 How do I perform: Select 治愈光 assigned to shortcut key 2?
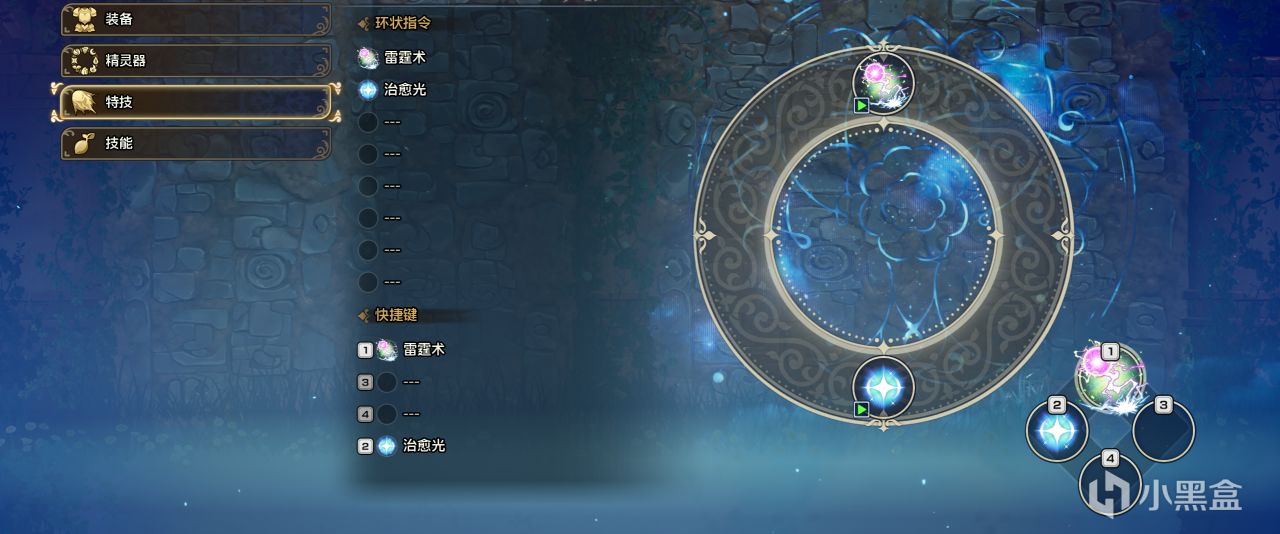[x=401, y=446]
